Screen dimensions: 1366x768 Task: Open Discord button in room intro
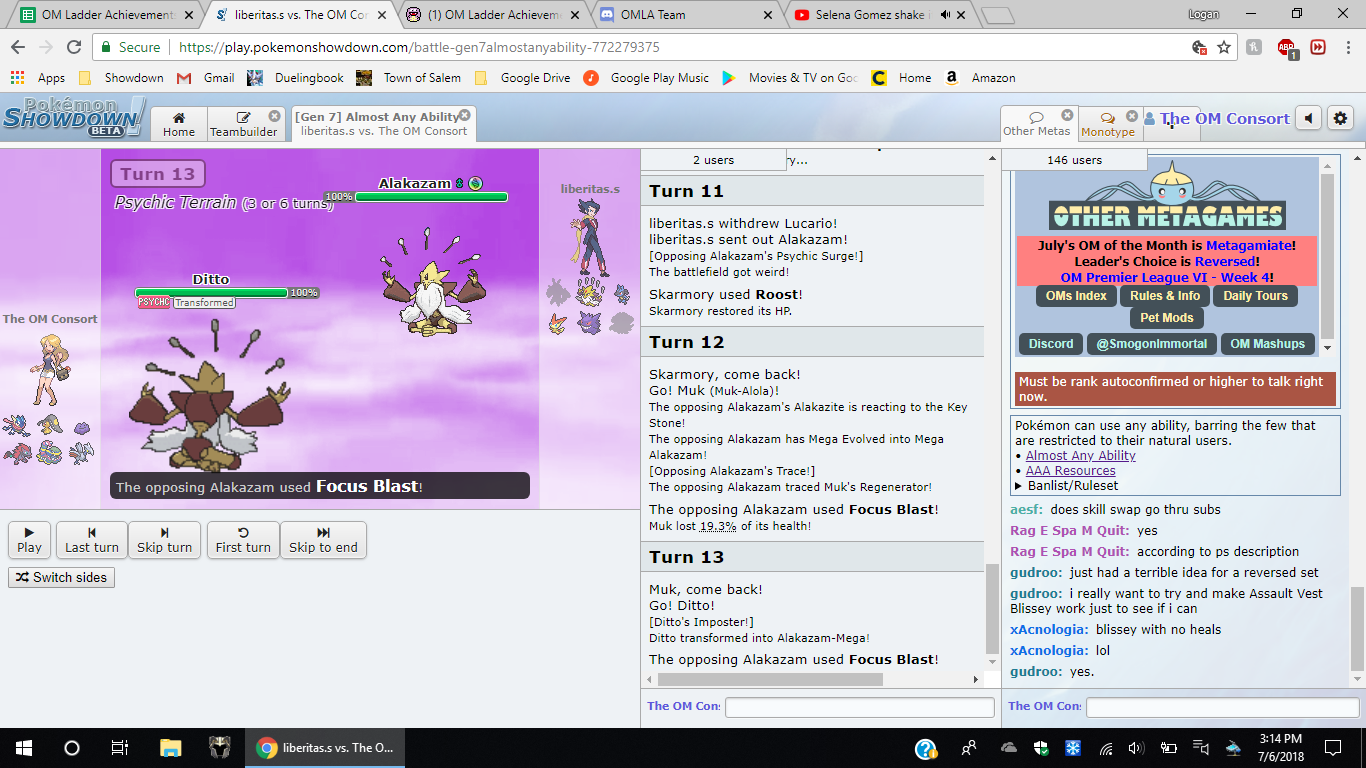(x=1051, y=344)
